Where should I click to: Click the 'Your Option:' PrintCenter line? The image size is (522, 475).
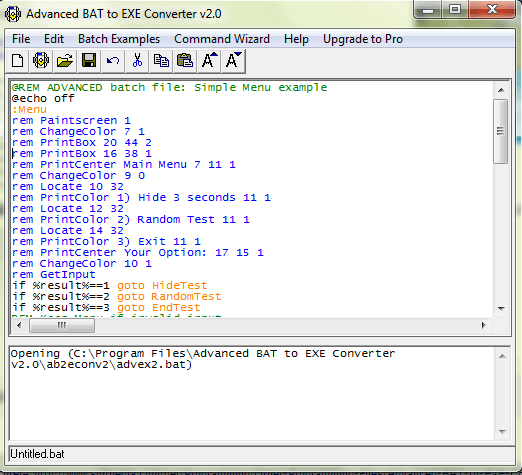[138, 253]
